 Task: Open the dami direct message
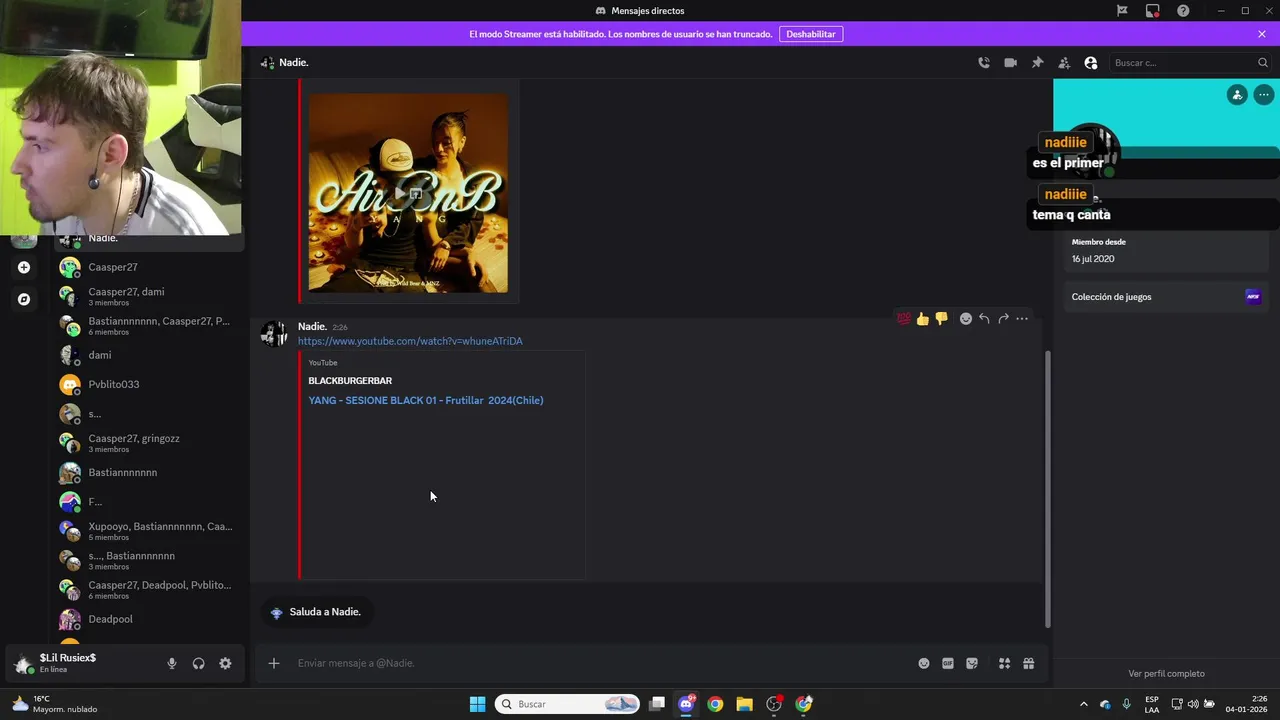coord(149,355)
